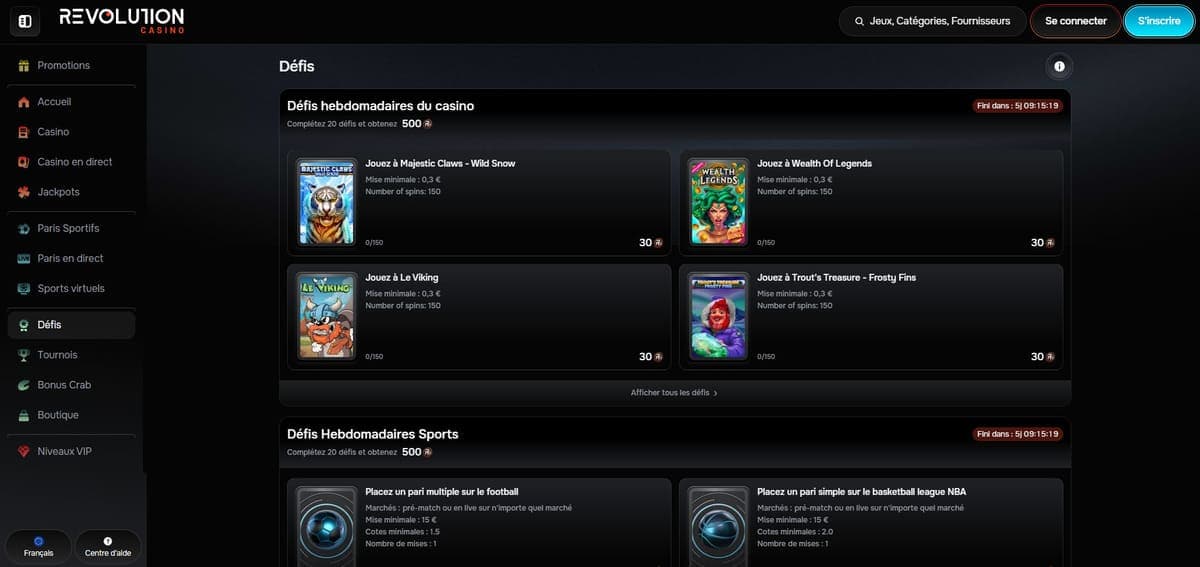This screenshot has width=1200, height=567.
Task: Click the search magnifier icon
Action: pyautogui.click(x=859, y=21)
